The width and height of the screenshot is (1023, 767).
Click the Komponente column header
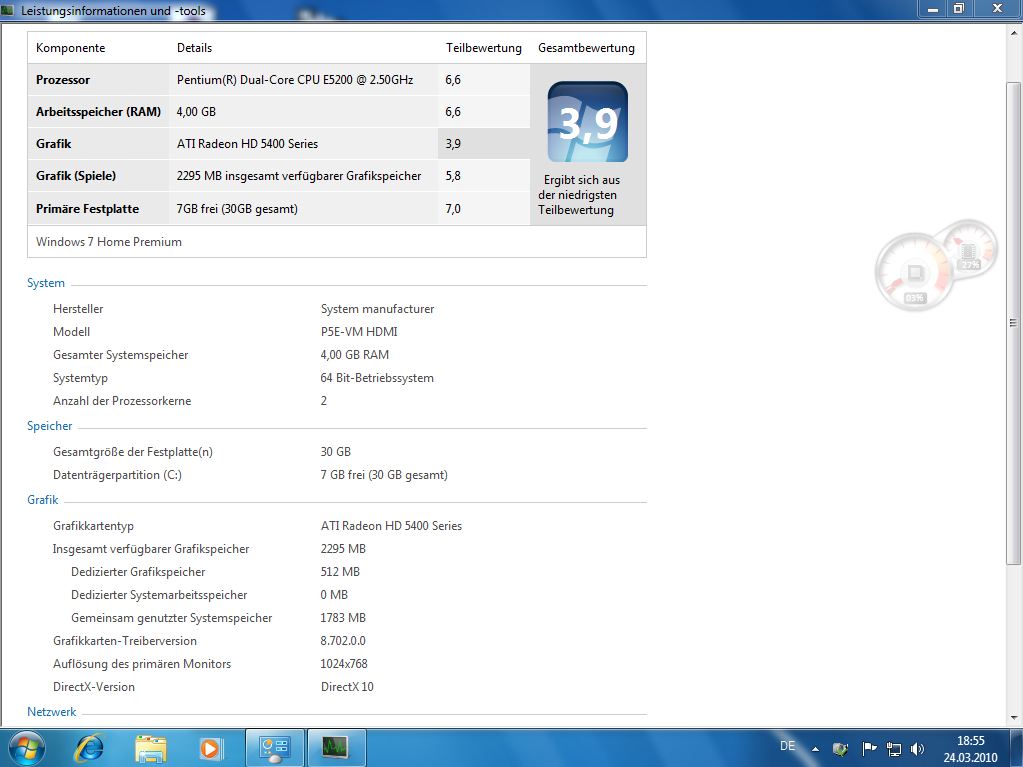(70, 48)
